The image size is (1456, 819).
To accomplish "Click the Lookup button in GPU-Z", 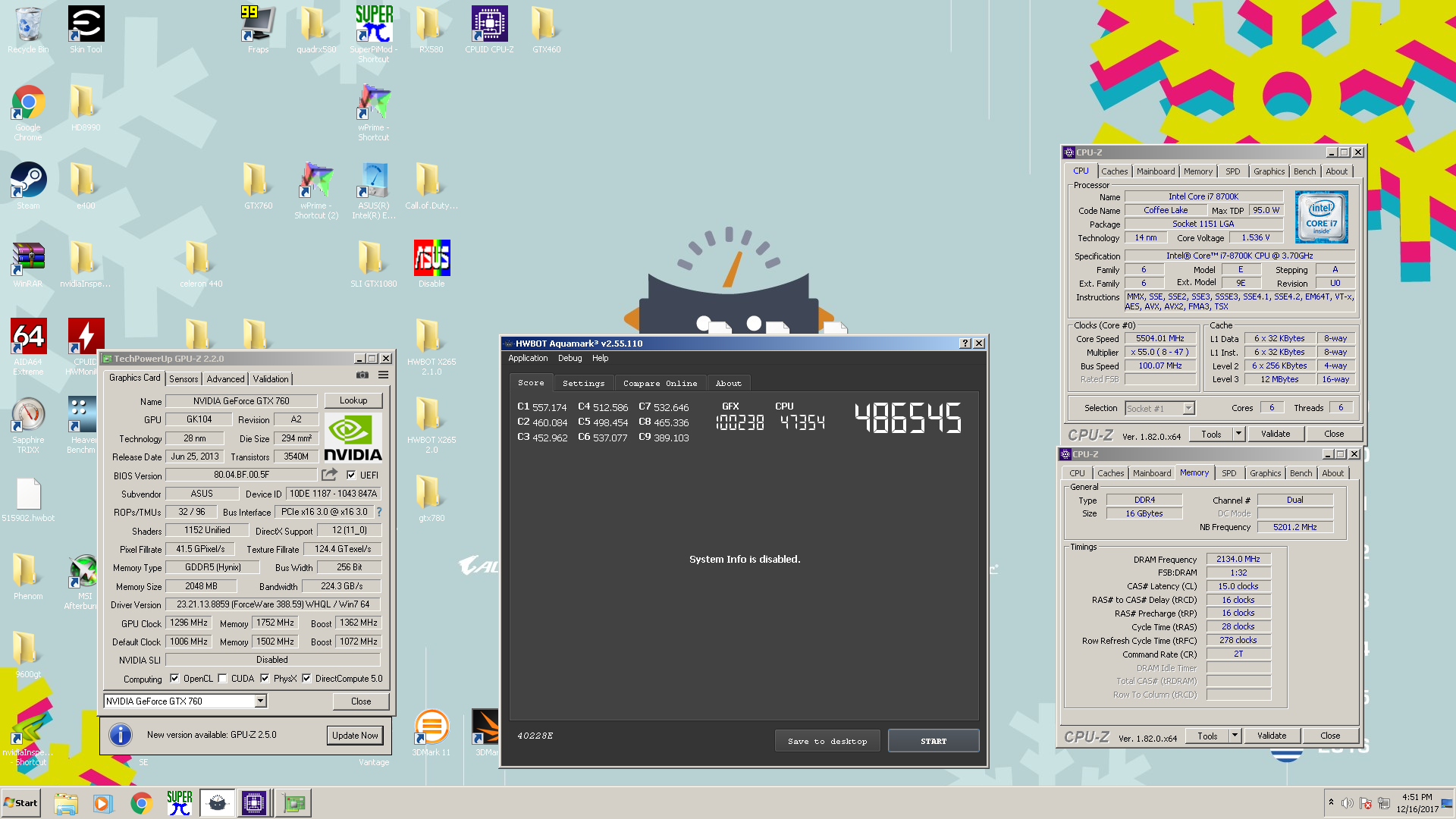I will pyautogui.click(x=353, y=400).
